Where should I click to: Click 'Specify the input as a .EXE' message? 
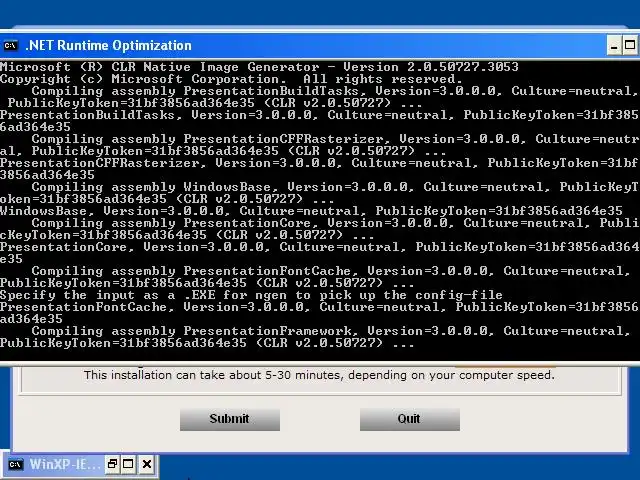[251, 295]
